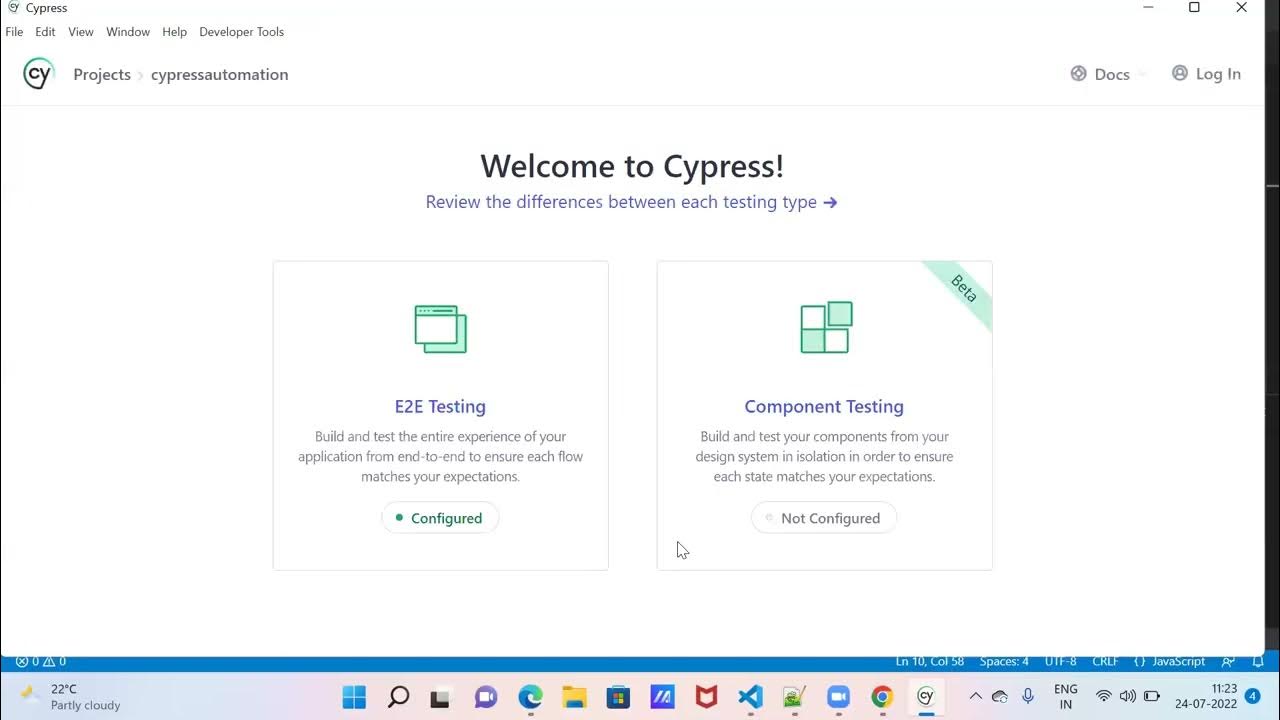Open the Docs dropdown menu
The image size is (1280, 720).
[1108, 74]
